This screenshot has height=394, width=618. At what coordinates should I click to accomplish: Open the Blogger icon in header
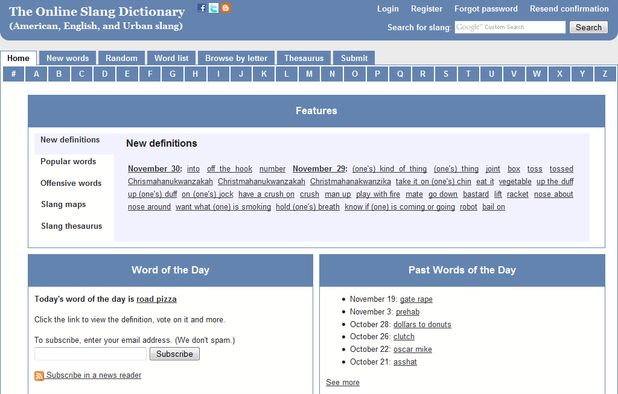click(x=225, y=8)
